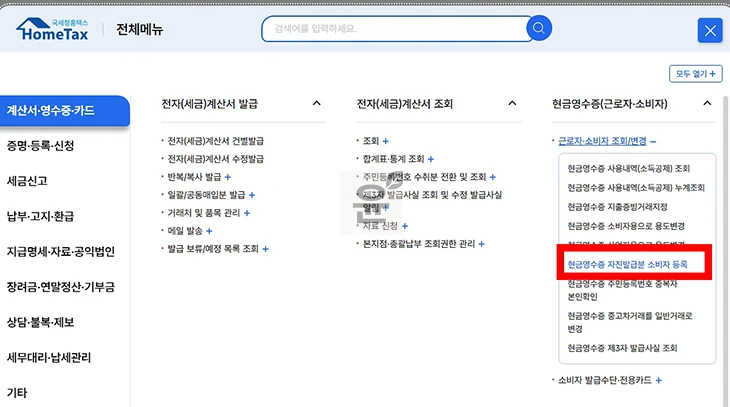
Task: Expand 본지점·총괄납부 조회권한 관리 plus
Action: [x=481, y=244]
